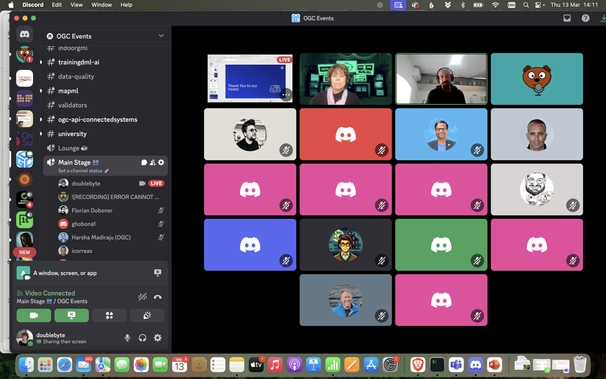Select red Discord logo participant tile
Image resolution: width=606 pixels, height=379 pixels.
346,134
